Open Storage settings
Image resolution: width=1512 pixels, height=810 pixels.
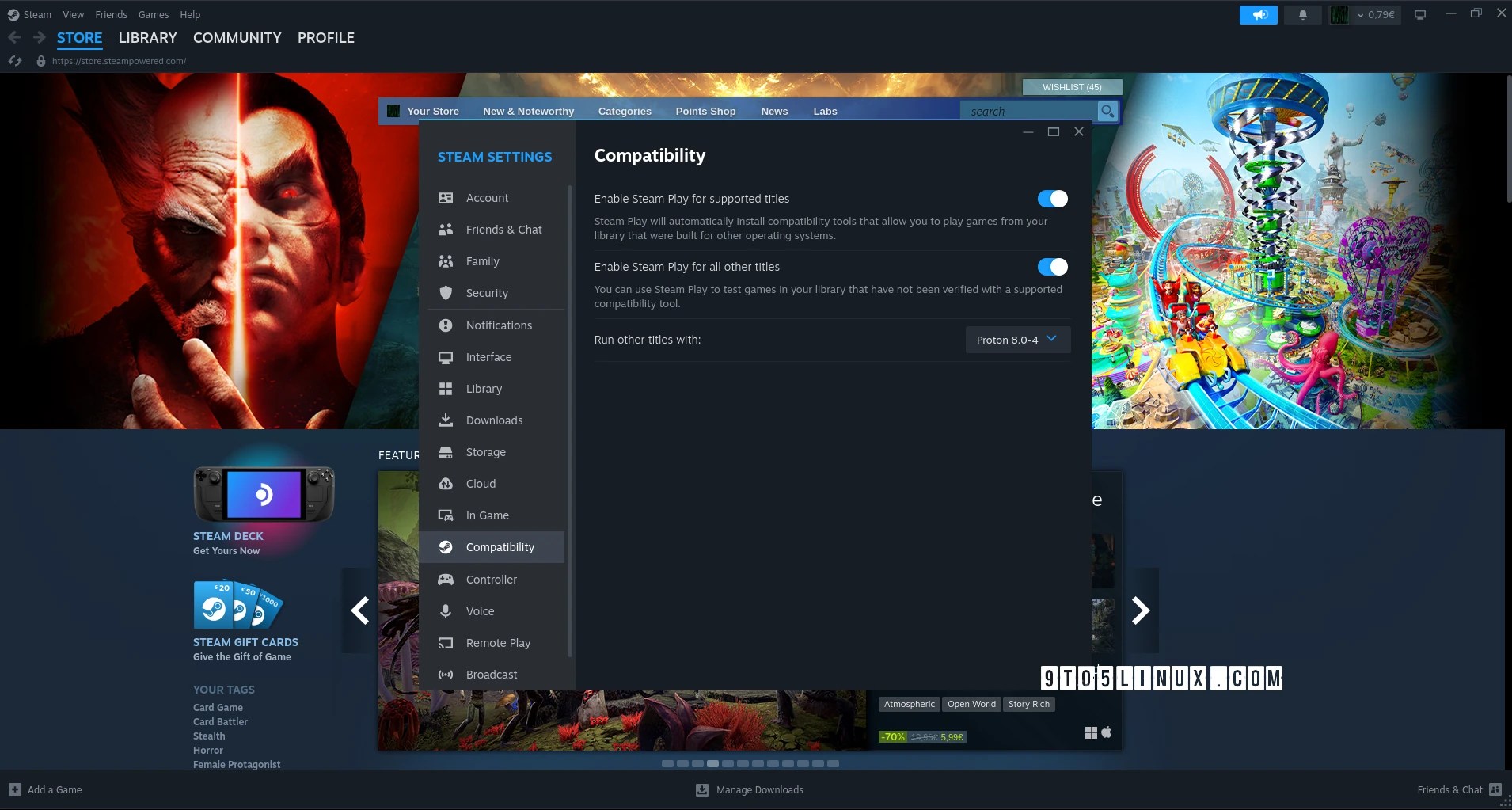click(x=485, y=451)
